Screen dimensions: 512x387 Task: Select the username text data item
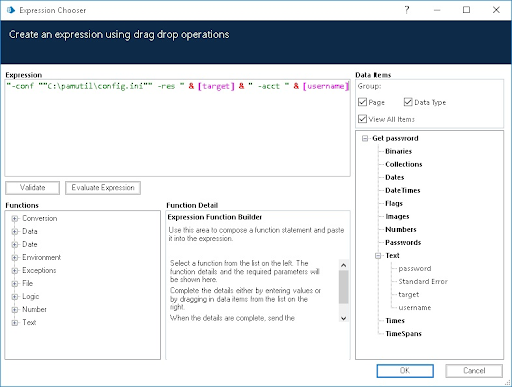point(415,308)
